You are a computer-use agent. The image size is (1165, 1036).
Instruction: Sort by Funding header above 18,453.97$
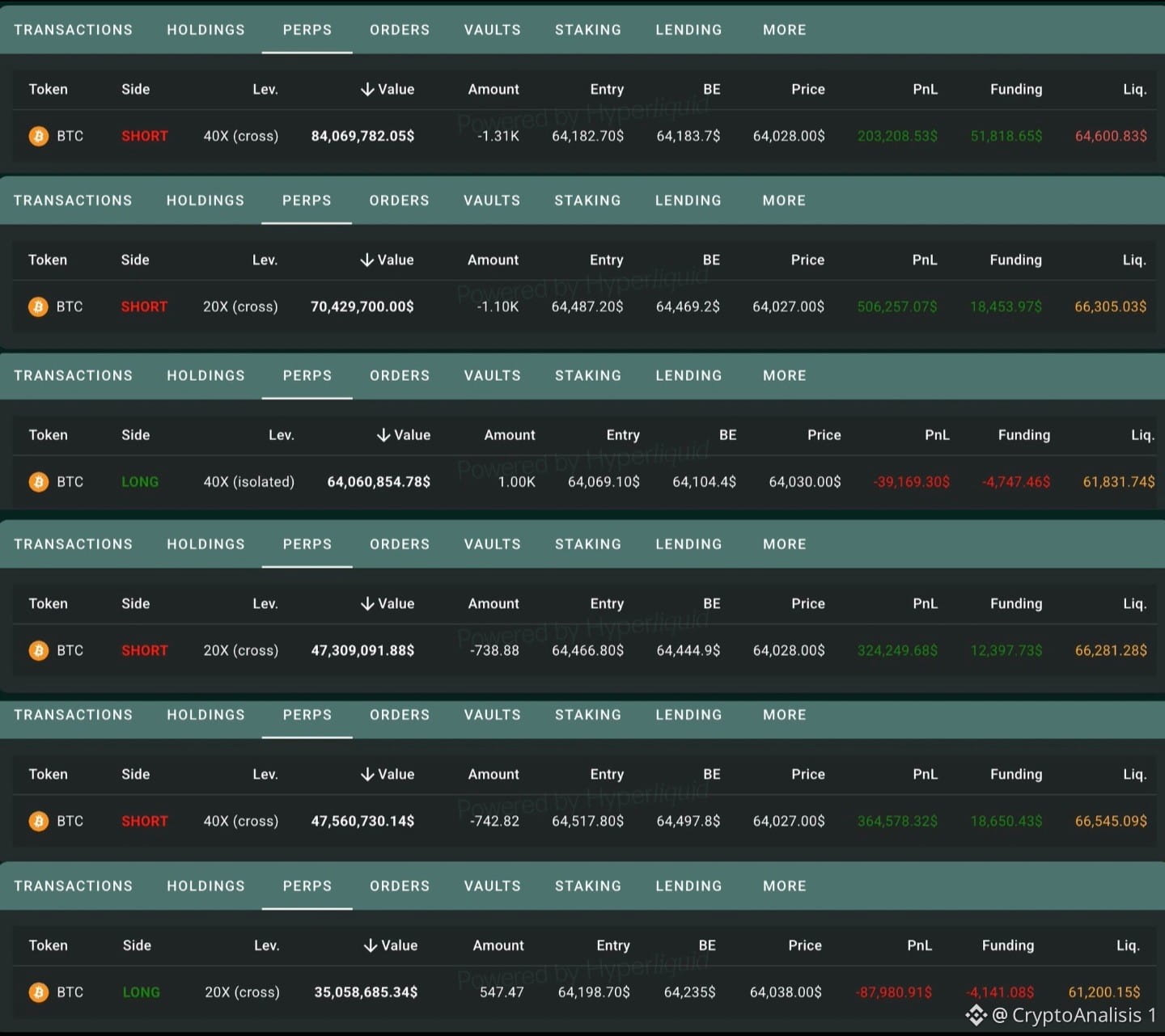pos(1015,260)
